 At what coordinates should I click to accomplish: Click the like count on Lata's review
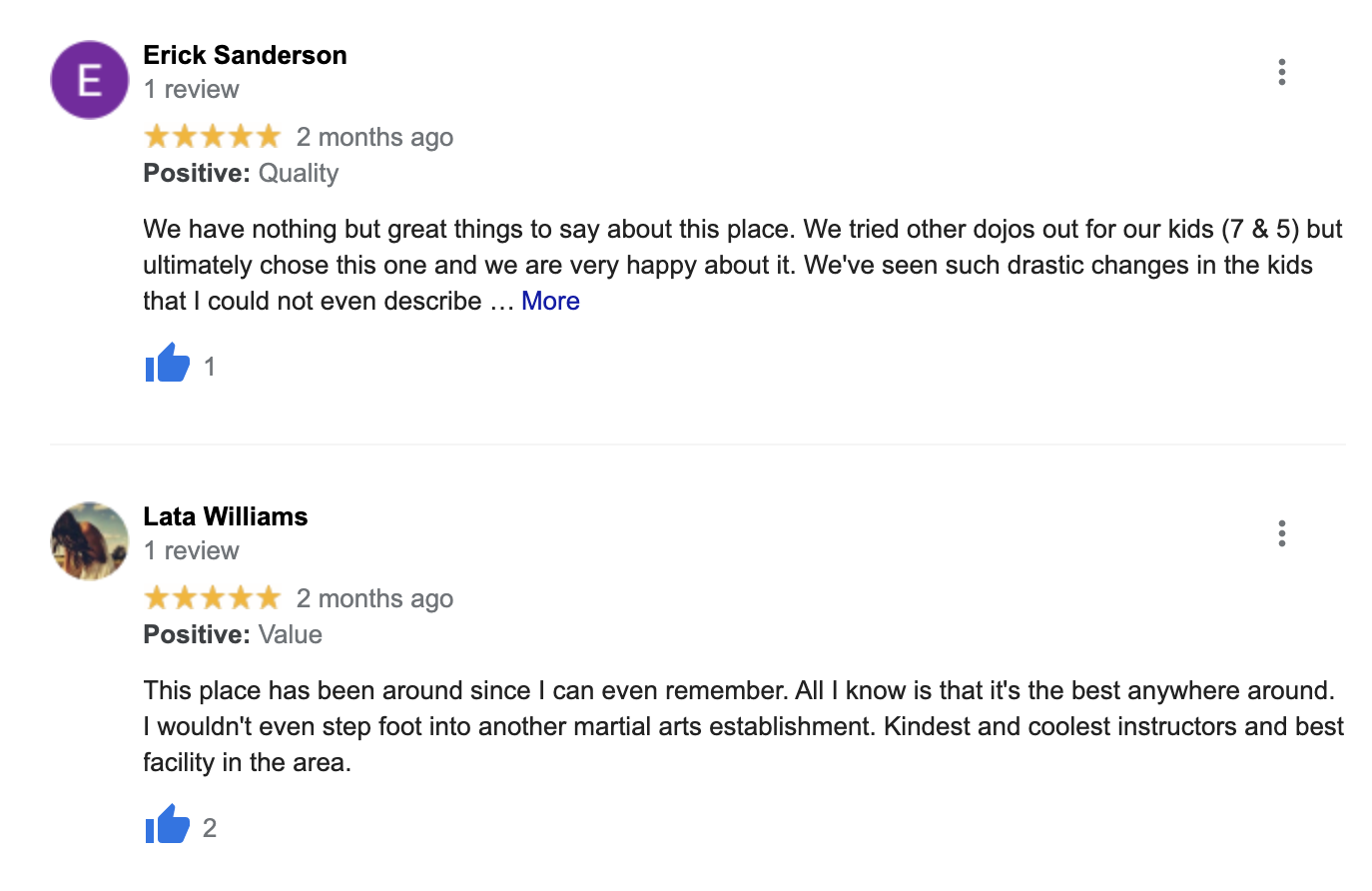click(x=210, y=828)
